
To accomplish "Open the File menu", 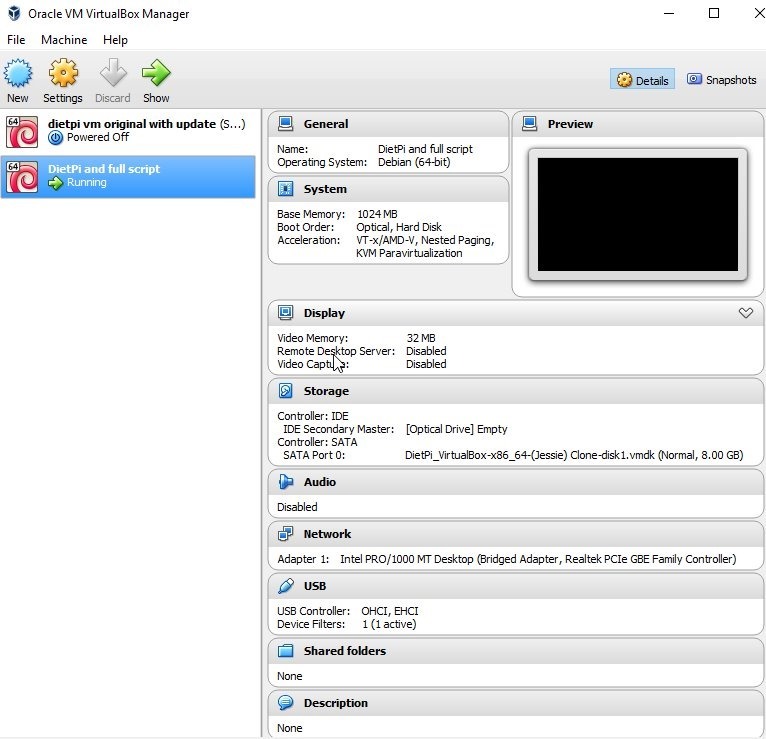I will coord(16,40).
